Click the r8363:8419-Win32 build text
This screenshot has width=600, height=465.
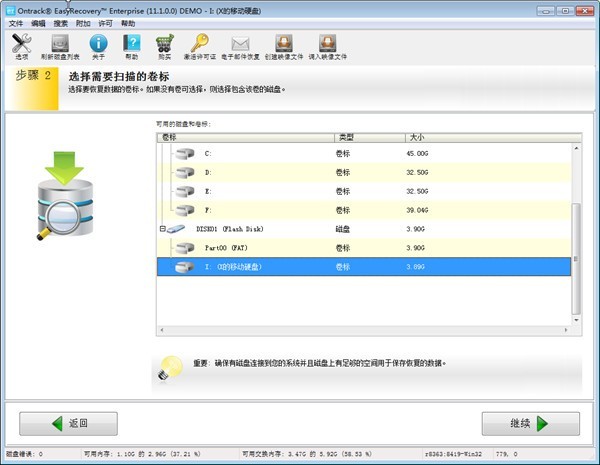pos(453,454)
